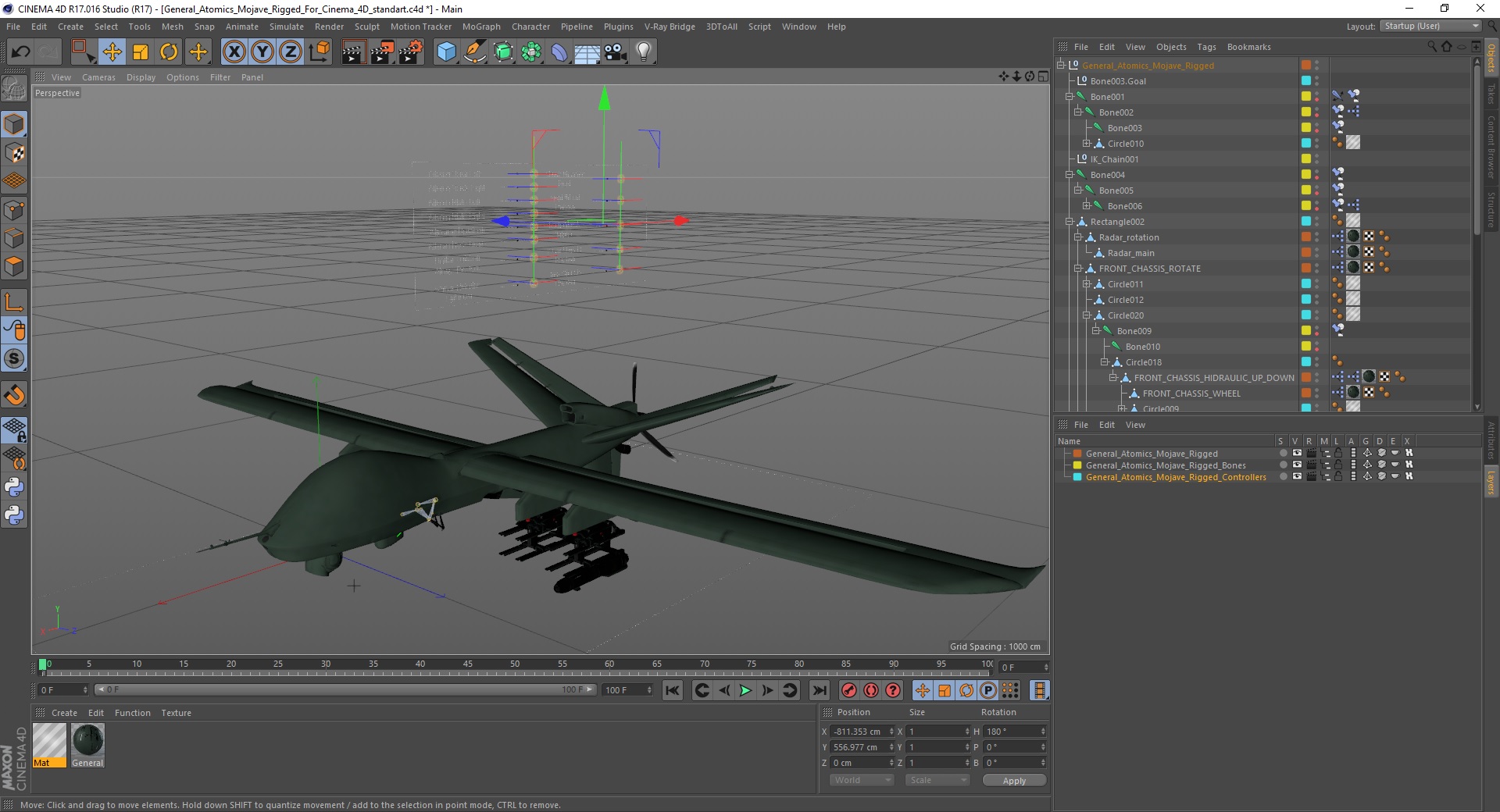The height and width of the screenshot is (812, 1500).
Task: Select the Live Selection tool
Action: [83, 52]
